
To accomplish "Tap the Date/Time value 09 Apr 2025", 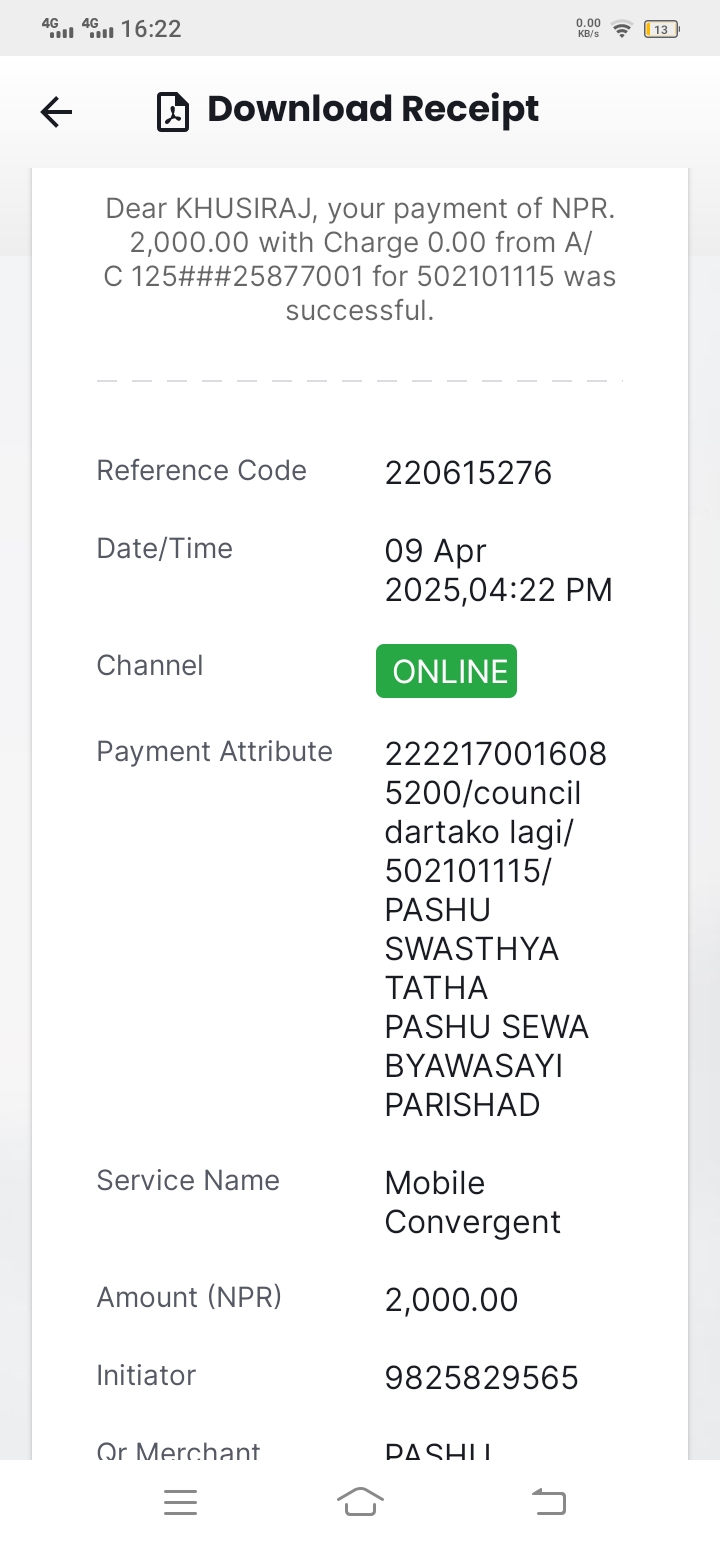I will point(498,570).
